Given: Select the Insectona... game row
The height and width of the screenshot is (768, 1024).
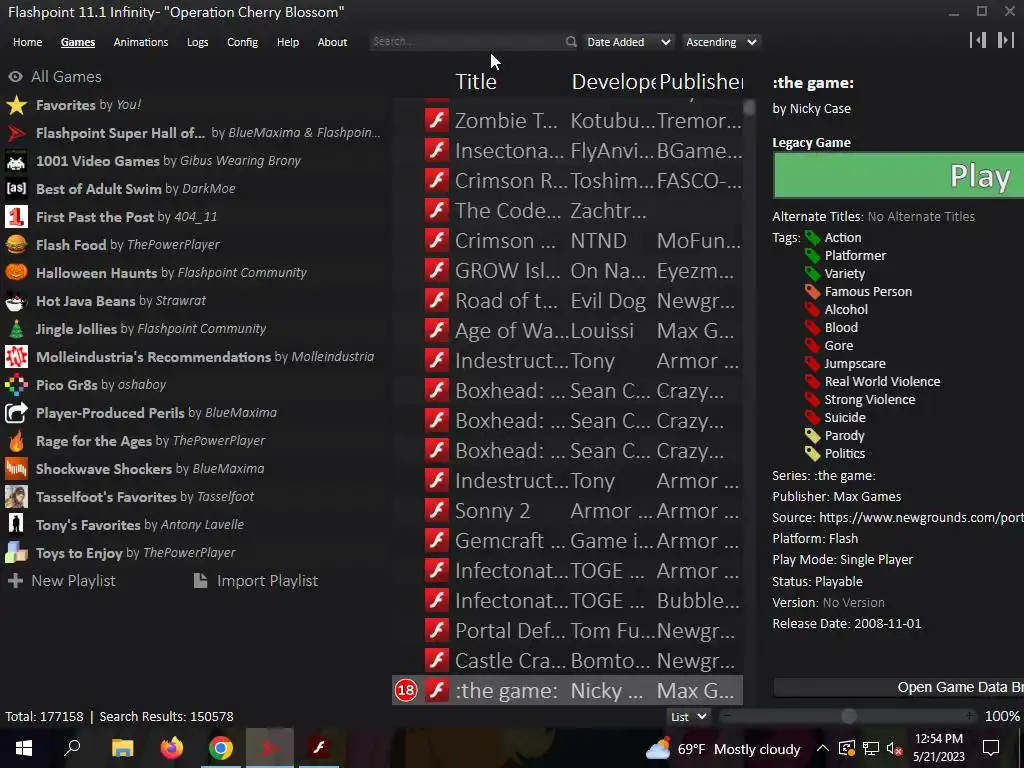Looking at the screenshot, I should (567, 151).
